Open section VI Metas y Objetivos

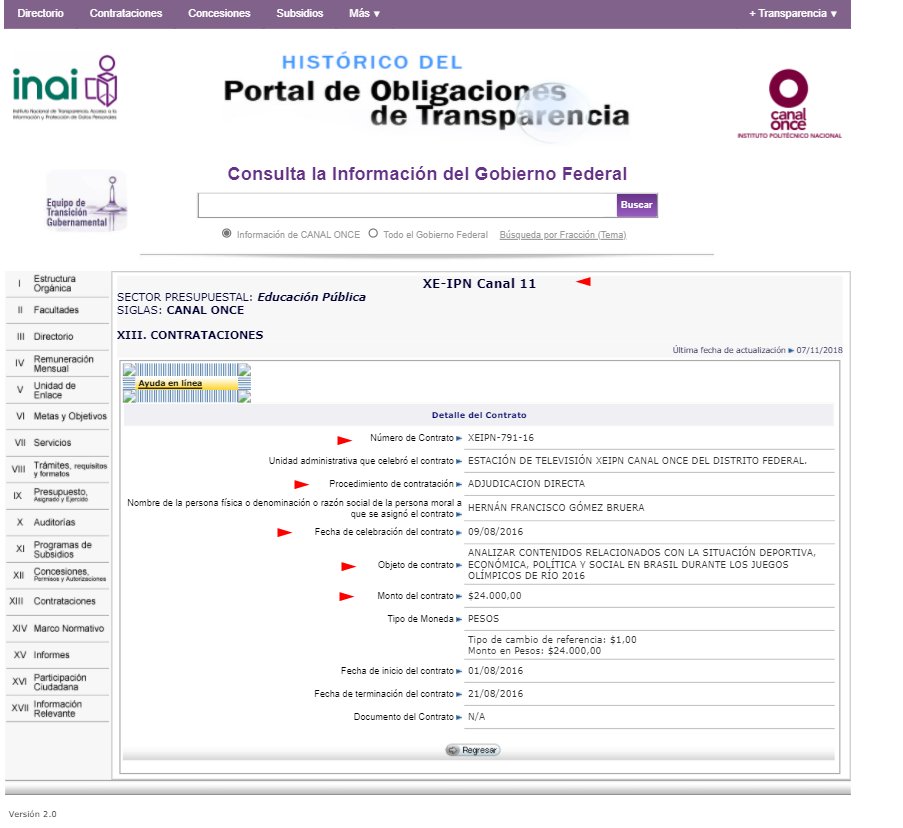pyautogui.click(x=57, y=416)
